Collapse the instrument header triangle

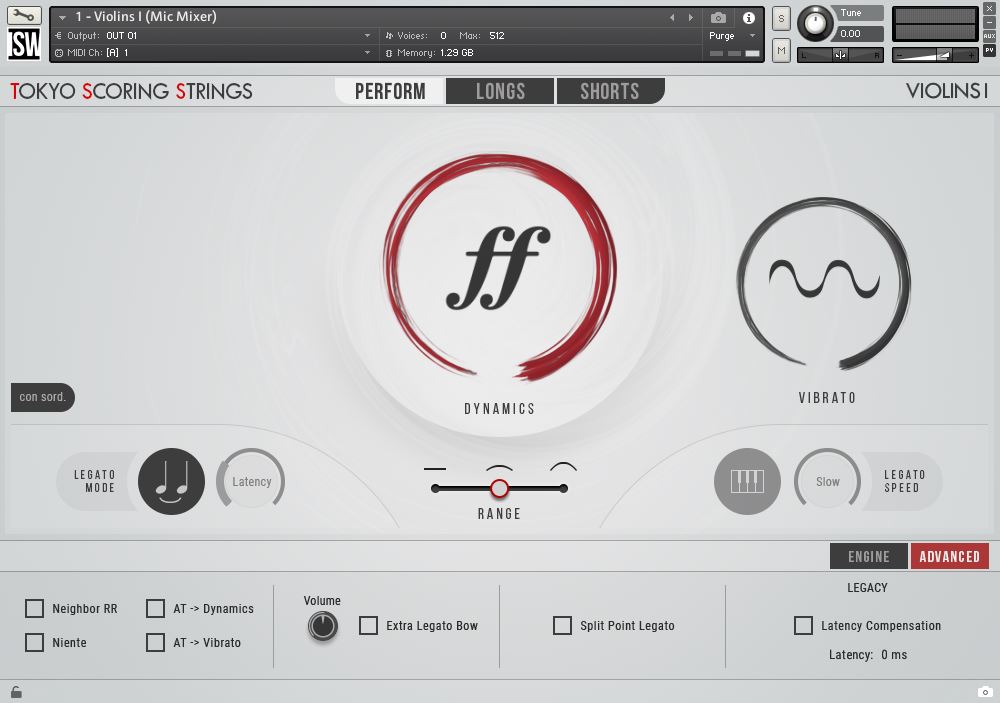62,17
